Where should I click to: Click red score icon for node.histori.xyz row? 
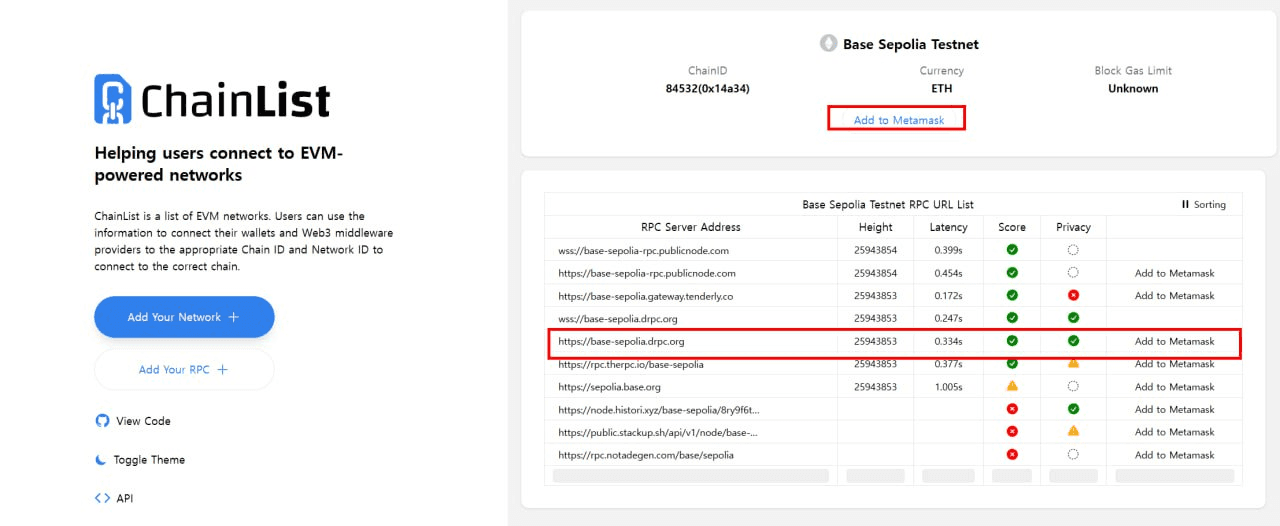tap(1012, 409)
